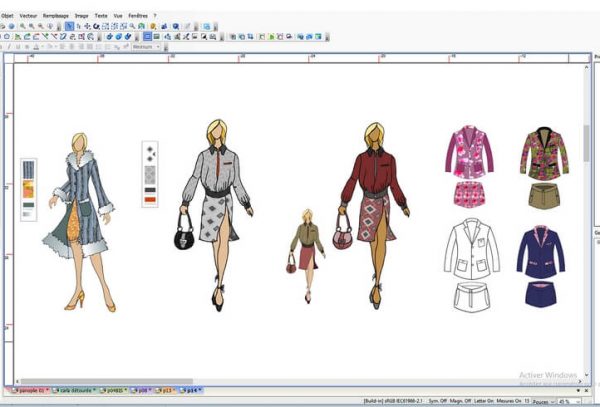Select the figure in burgundy blouse

point(375,215)
